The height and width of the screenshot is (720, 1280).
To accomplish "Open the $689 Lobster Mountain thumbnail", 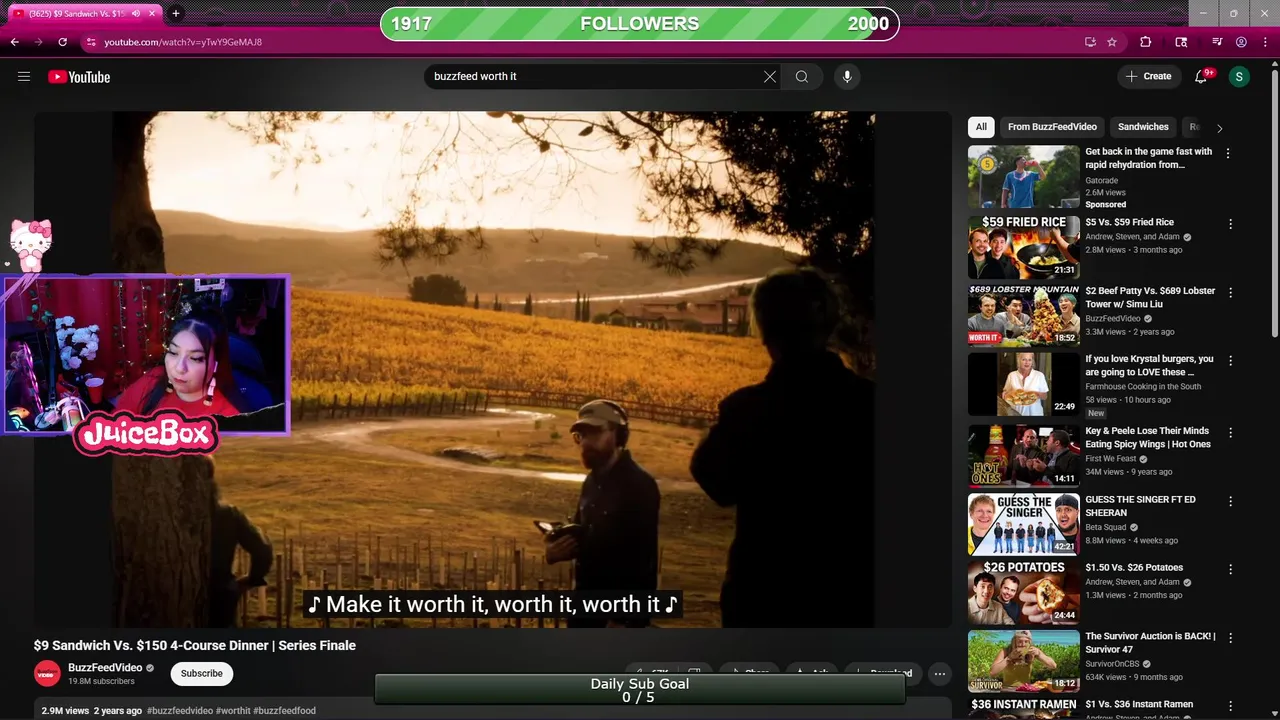I will point(1024,314).
